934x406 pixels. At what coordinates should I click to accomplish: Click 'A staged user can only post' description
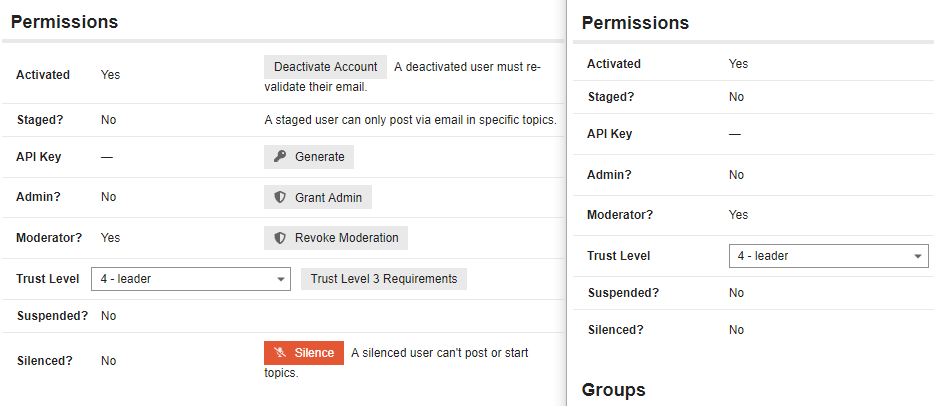410,120
